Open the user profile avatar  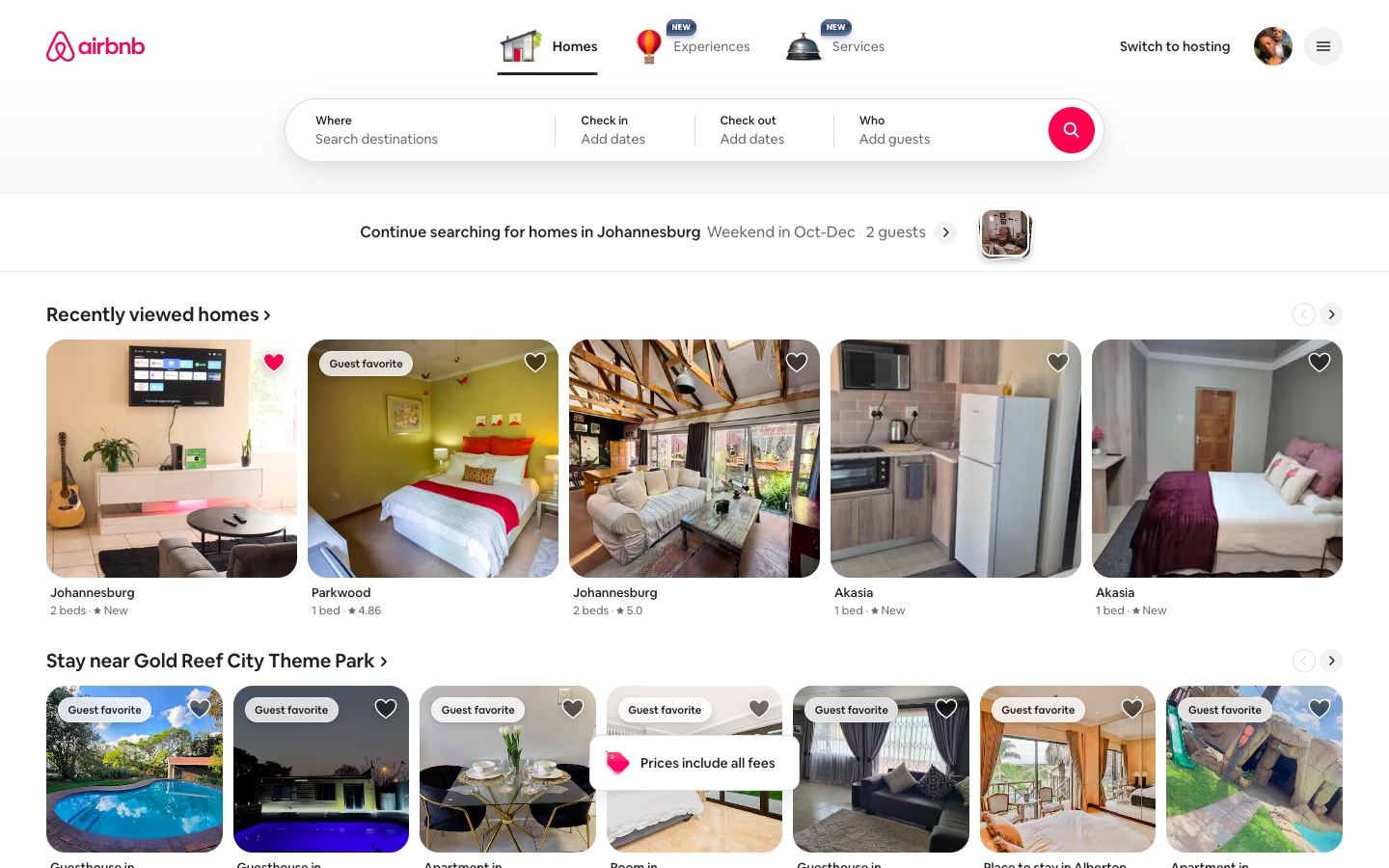pos(1272,46)
